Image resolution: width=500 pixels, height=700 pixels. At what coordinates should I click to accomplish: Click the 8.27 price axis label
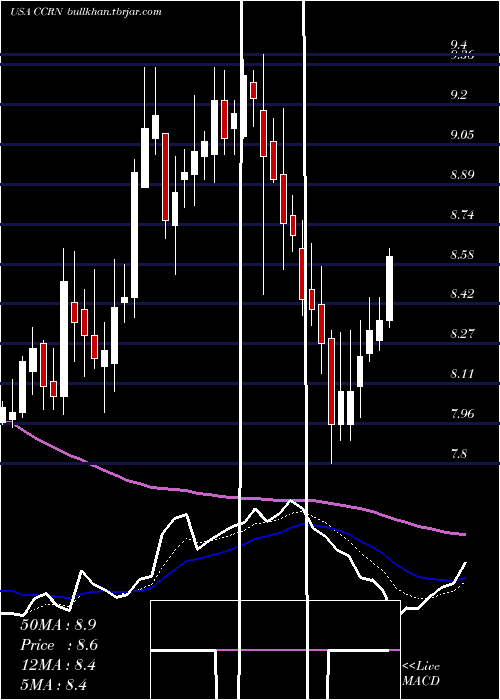click(462, 333)
